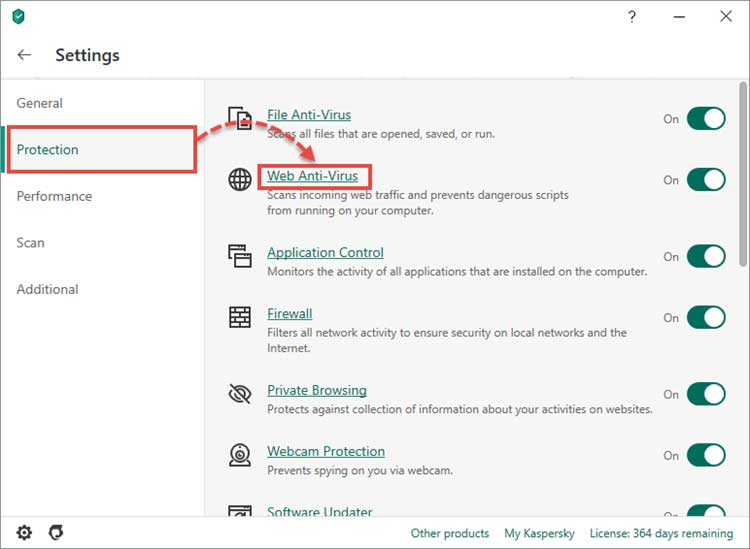Close the Kaspersky settings window
The height and width of the screenshot is (549, 750).
[726, 16]
